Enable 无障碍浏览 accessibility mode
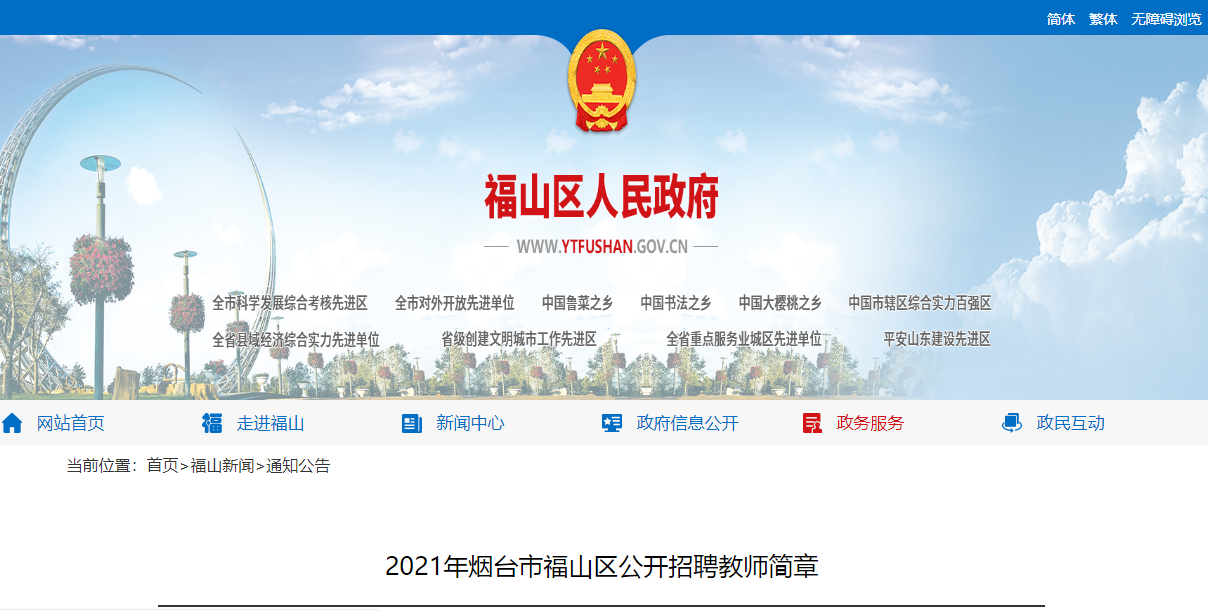 click(1166, 19)
